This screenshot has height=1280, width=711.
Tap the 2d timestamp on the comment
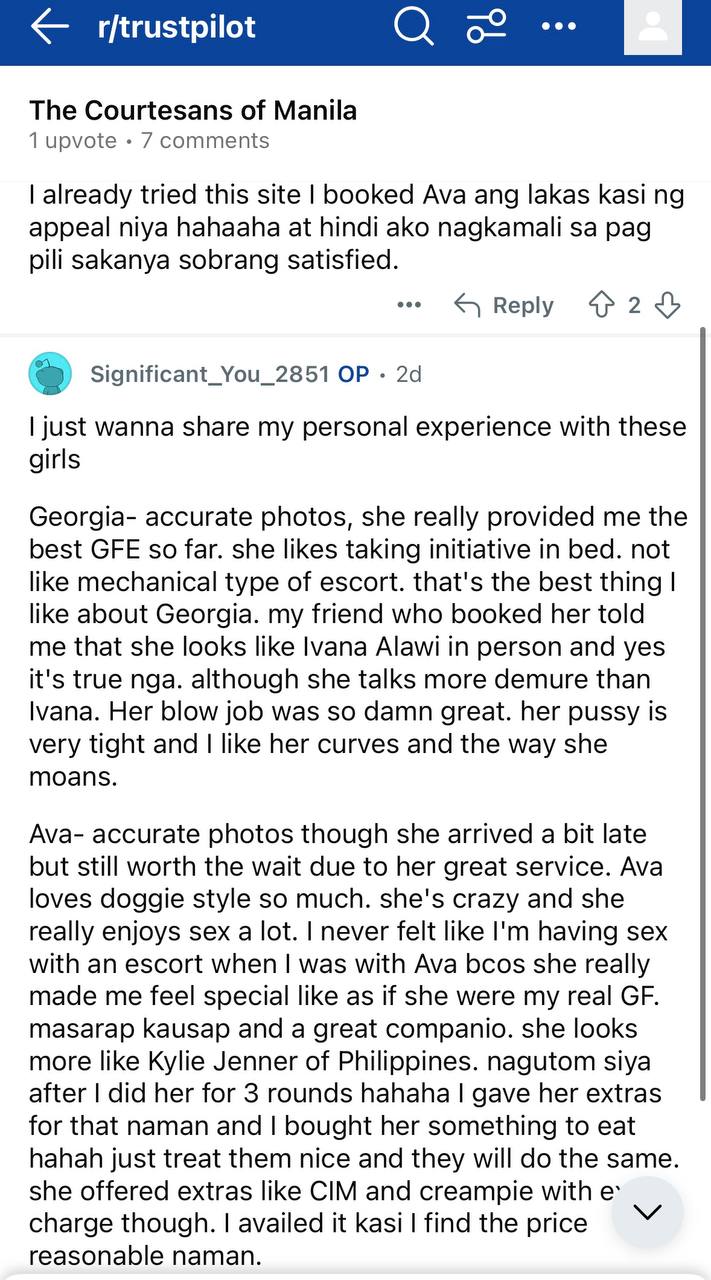pyautogui.click(x=409, y=374)
